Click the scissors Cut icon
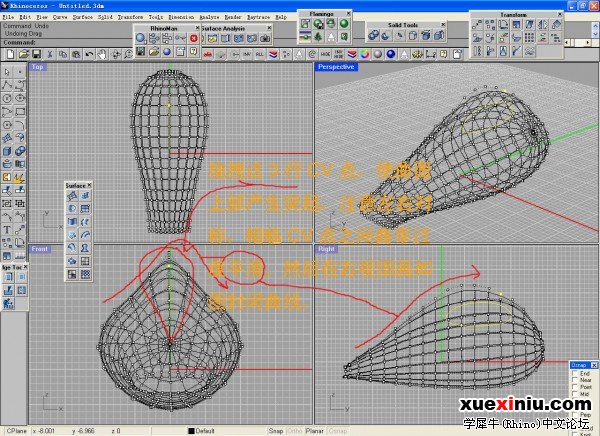This screenshot has height=436, width=600. point(50,54)
